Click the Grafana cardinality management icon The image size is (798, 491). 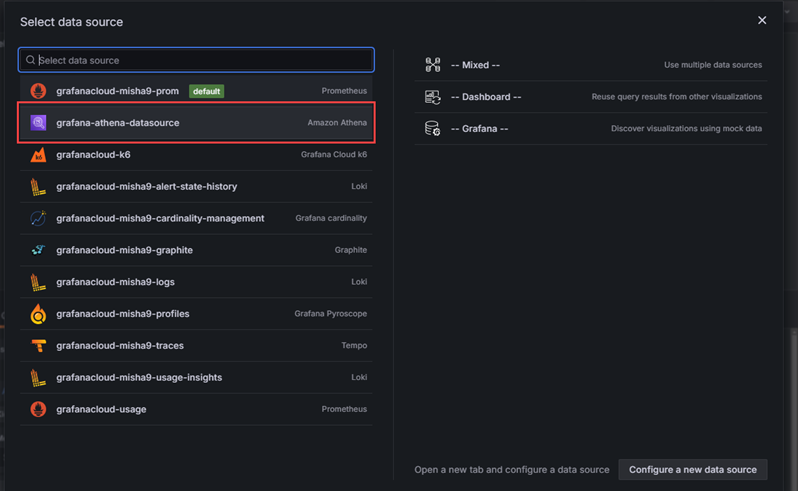(x=38, y=218)
